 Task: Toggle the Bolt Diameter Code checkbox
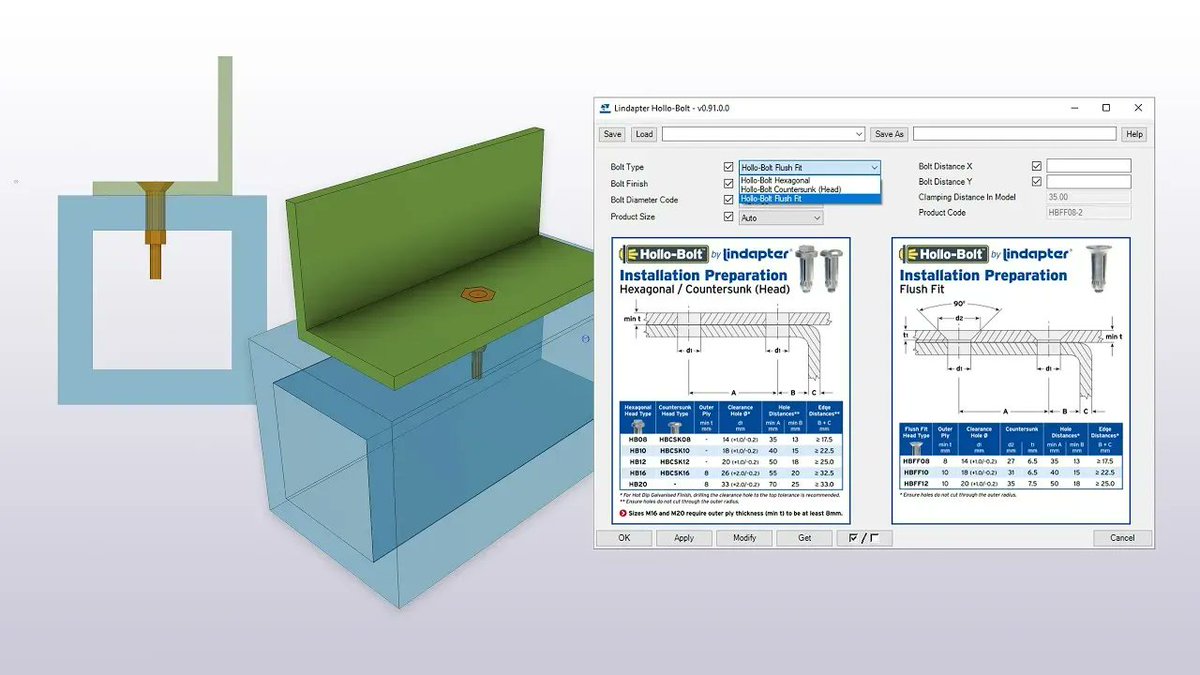[x=728, y=200]
